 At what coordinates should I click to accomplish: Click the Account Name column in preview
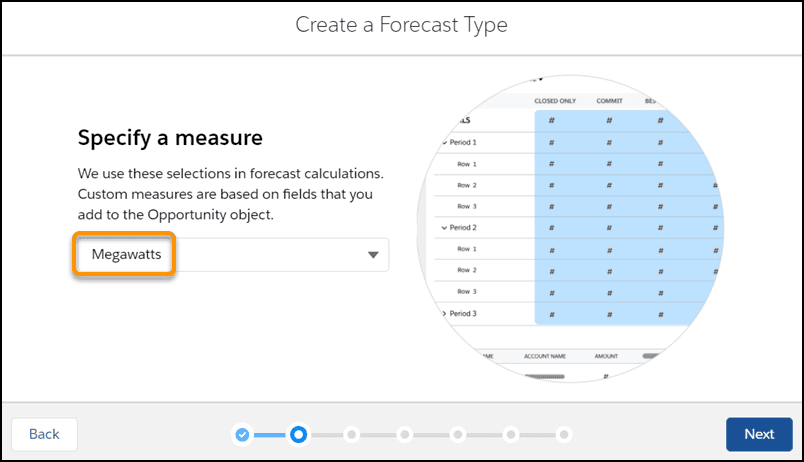pos(545,356)
